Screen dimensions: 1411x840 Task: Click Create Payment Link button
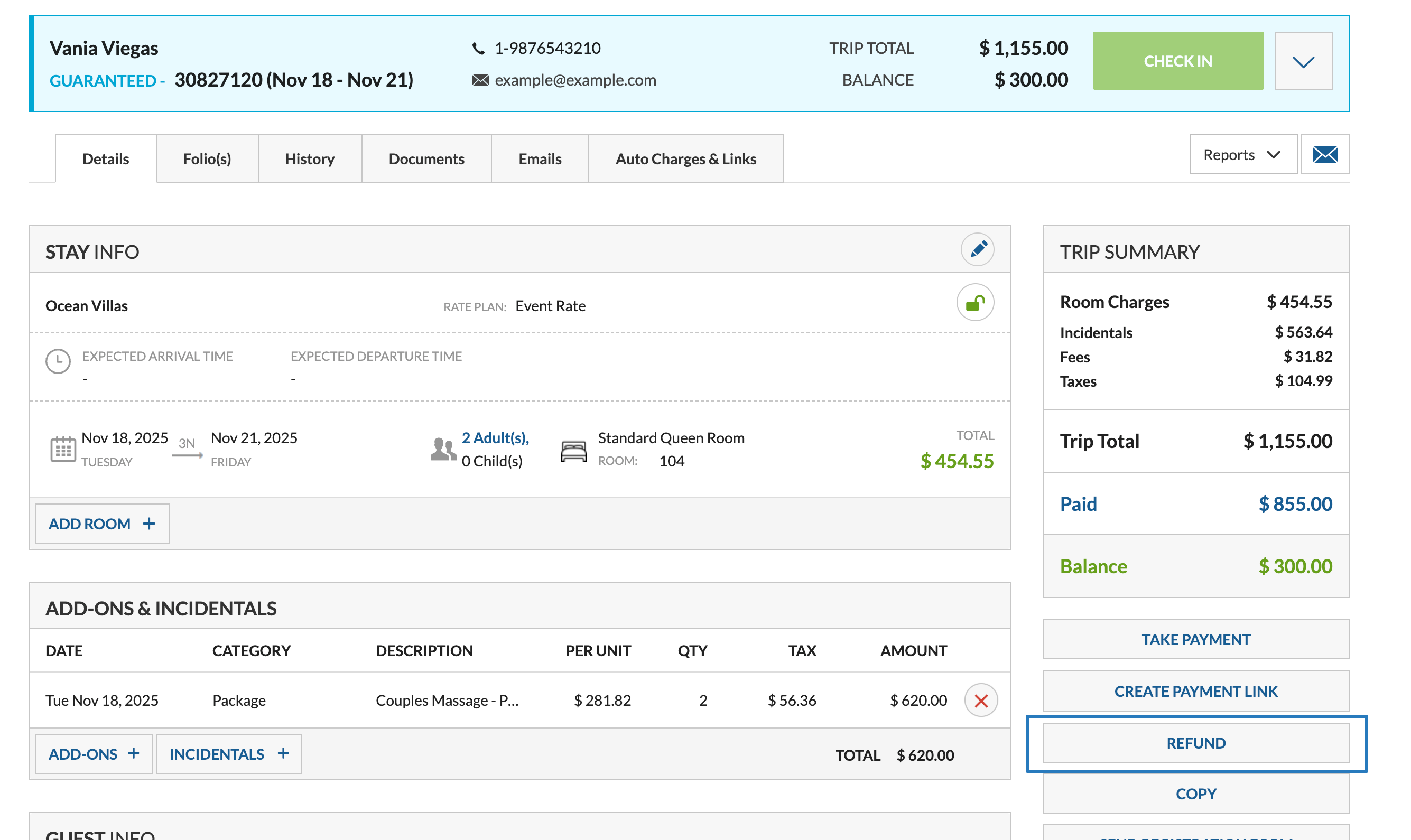click(x=1196, y=691)
